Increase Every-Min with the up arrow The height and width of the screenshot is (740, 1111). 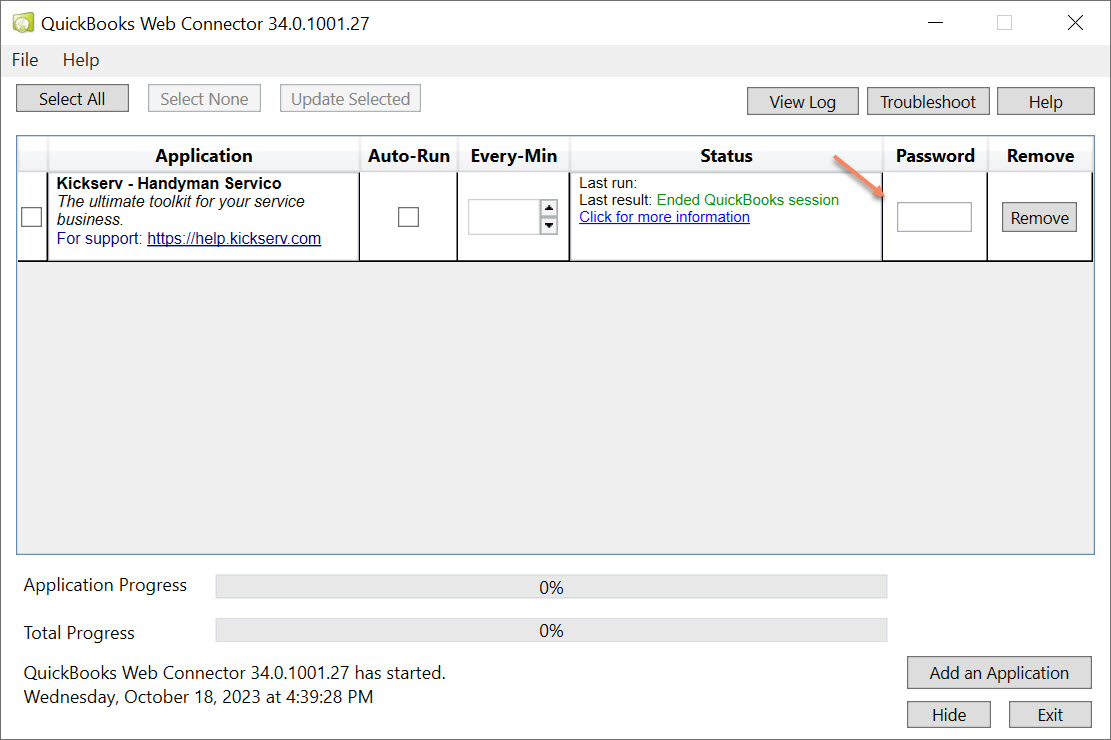(548, 208)
